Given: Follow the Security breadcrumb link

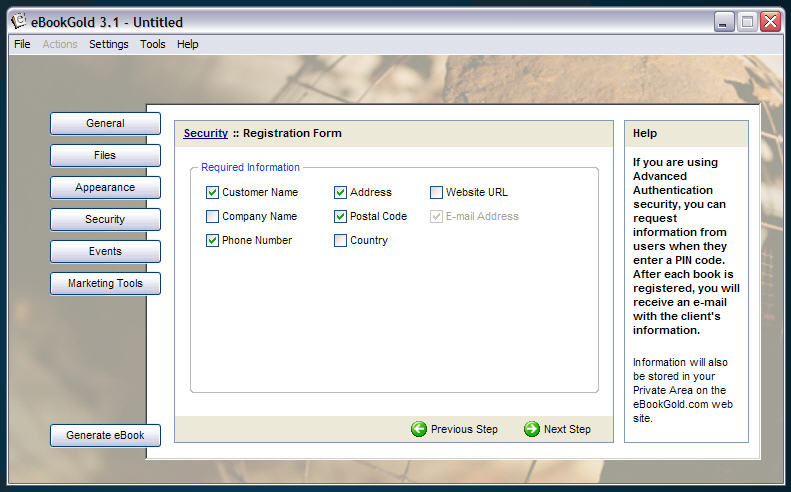Looking at the screenshot, I should coord(205,133).
